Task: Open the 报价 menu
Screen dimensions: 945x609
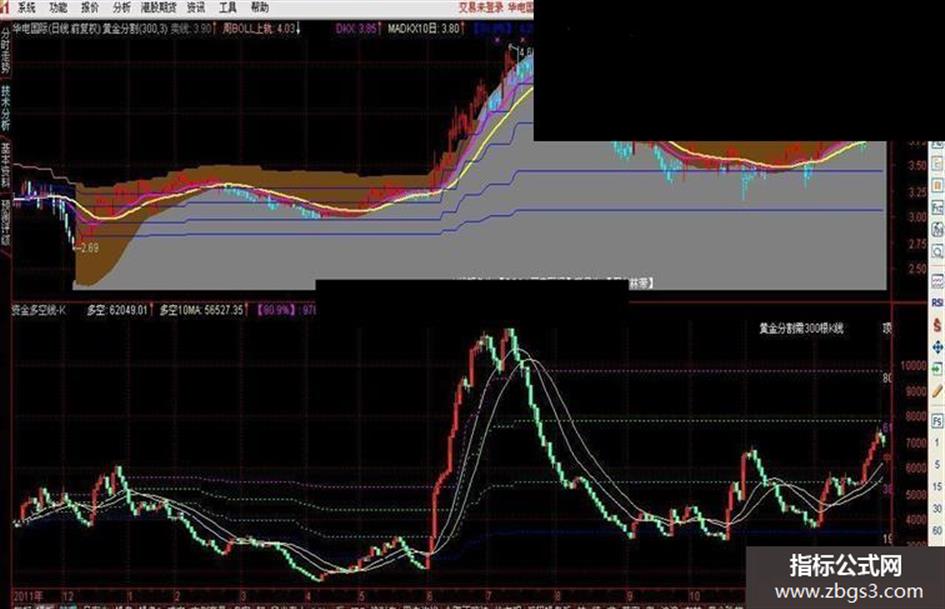Action: [90, 8]
